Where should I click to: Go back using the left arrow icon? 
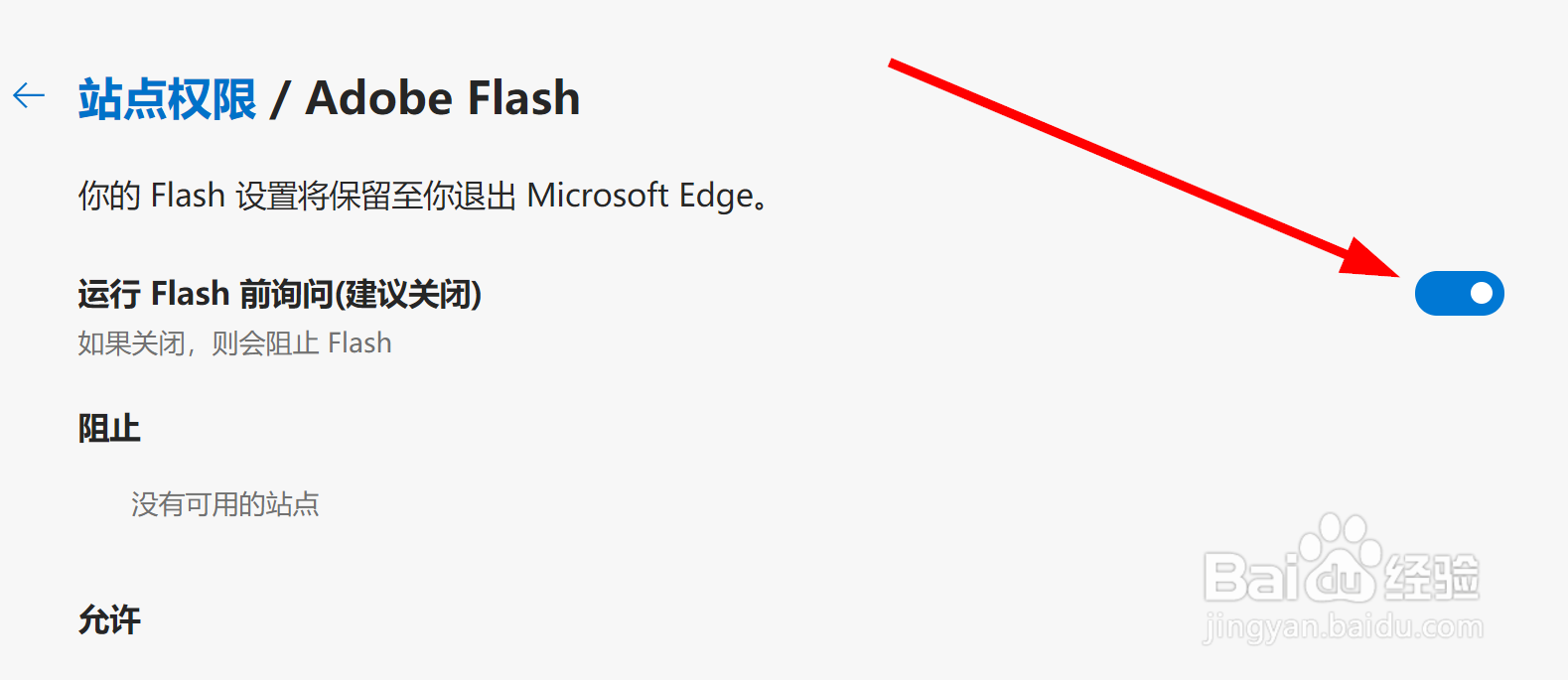click(29, 95)
